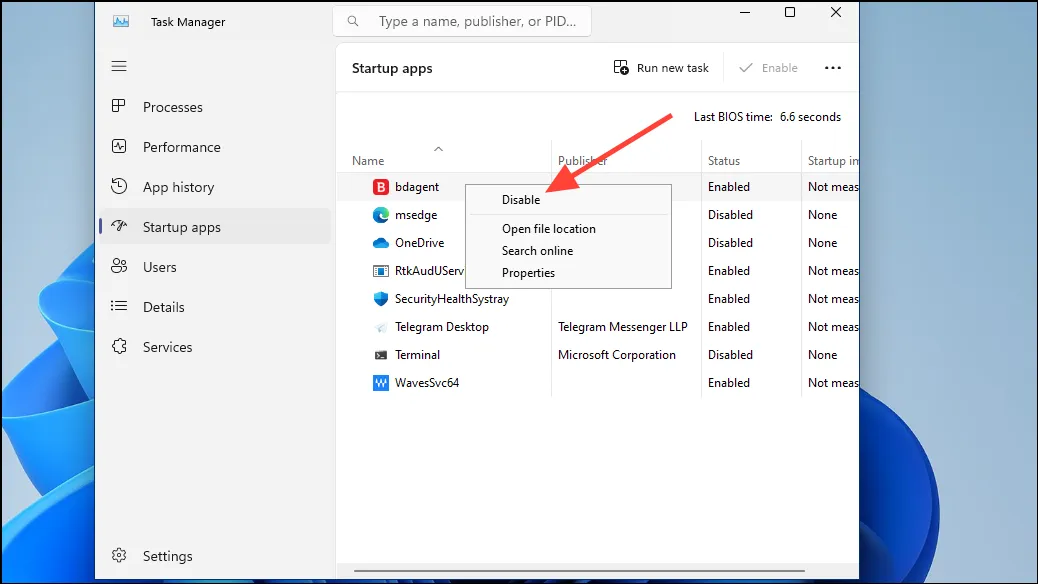Open the Users sidebar icon
The height and width of the screenshot is (584, 1038).
pyautogui.click(x=119, y=267)
